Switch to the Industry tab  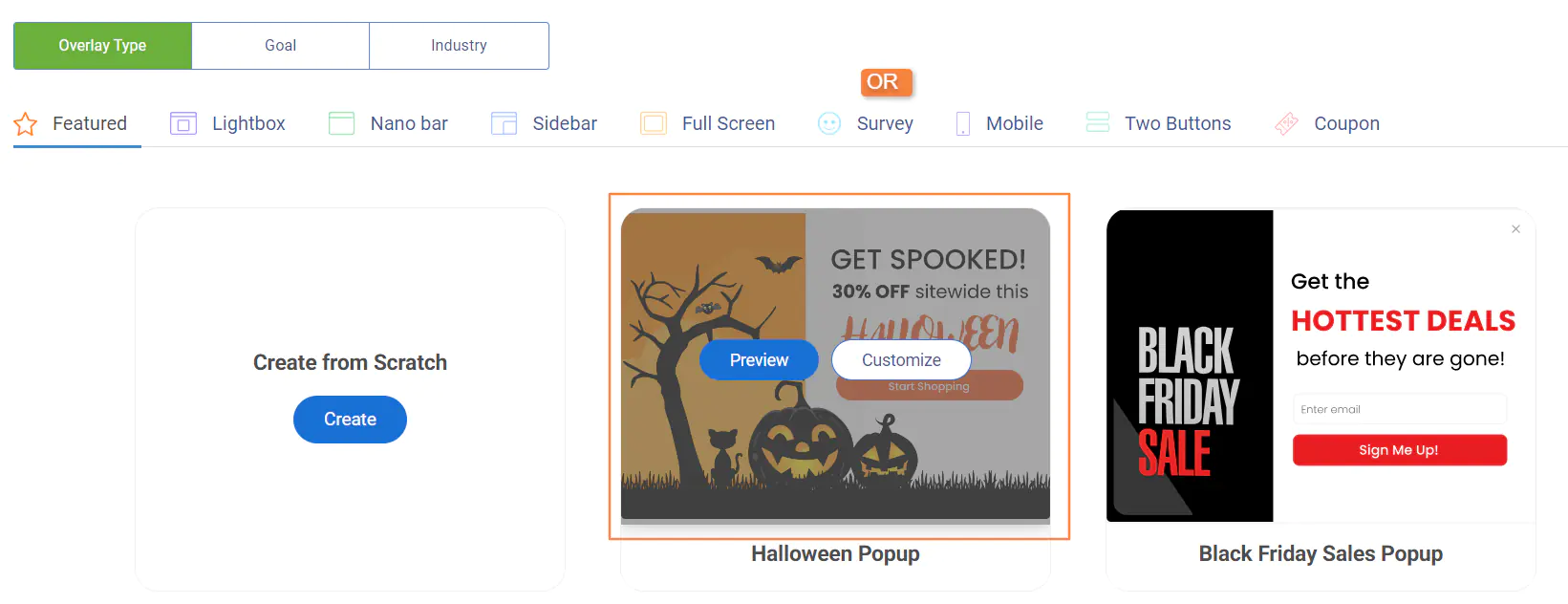pyautogui.click(x=459, y=45)
